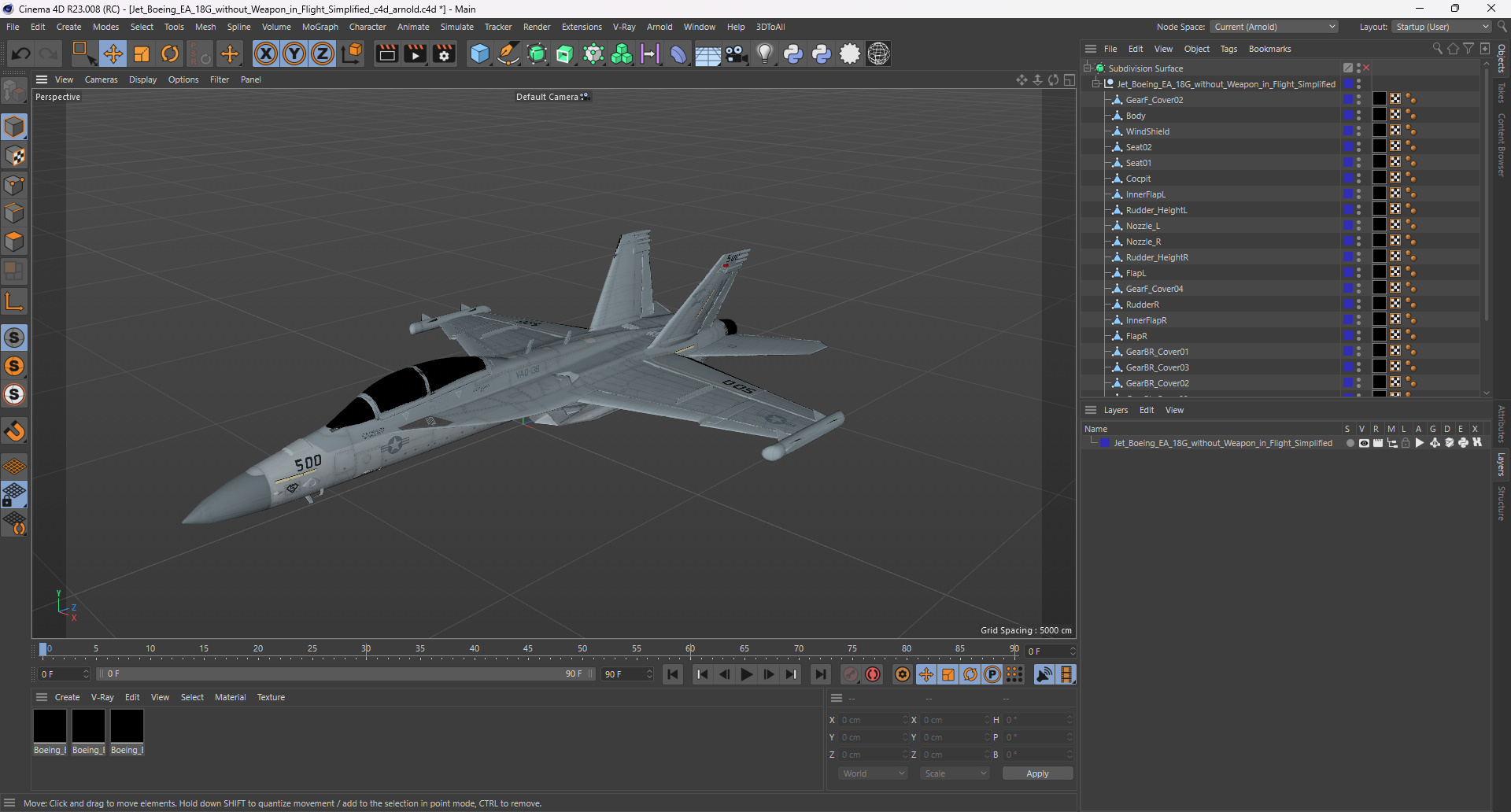The image size is (1511, 812).
Task: Click the Undo arrow icon
Action: pos(21,54)
